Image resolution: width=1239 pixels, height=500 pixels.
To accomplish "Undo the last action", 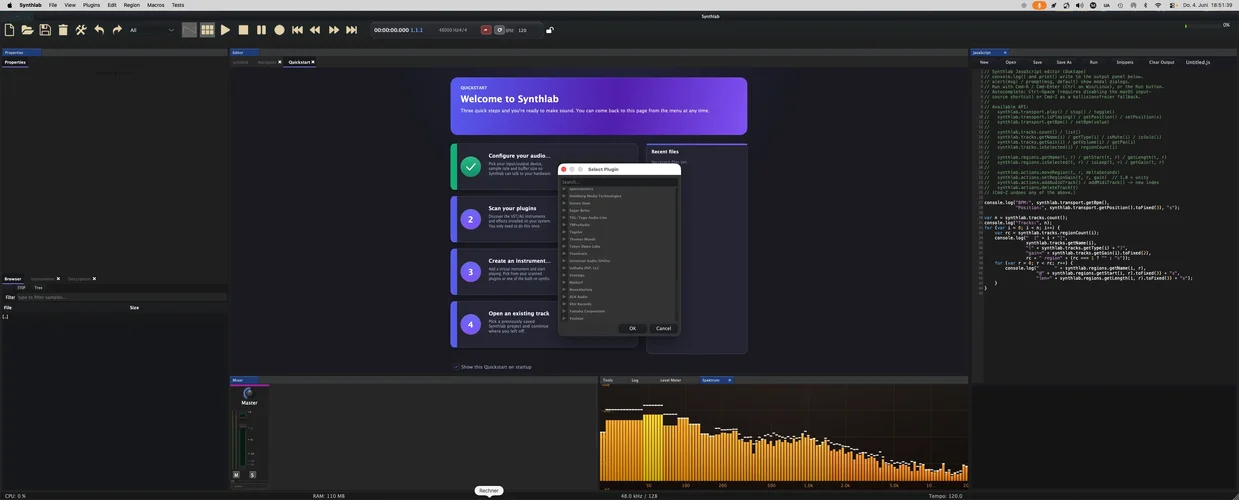I will (x=99, y=30).
